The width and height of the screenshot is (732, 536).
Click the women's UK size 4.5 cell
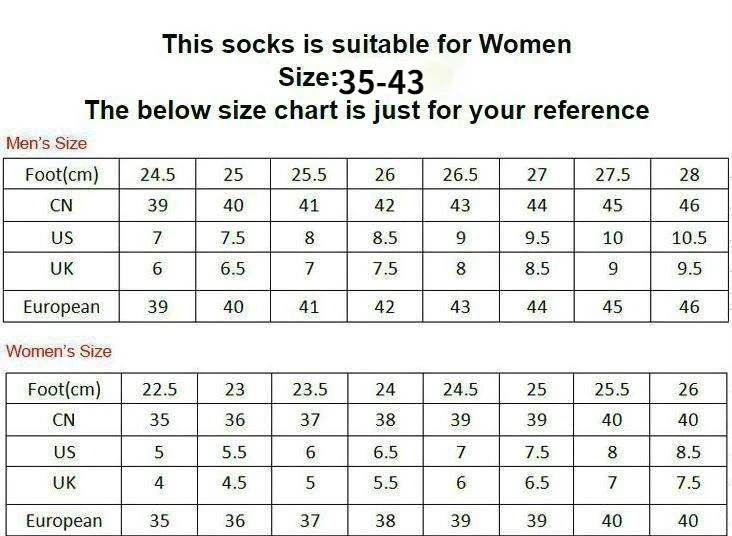pyautogui.click(x=233, y=483)
